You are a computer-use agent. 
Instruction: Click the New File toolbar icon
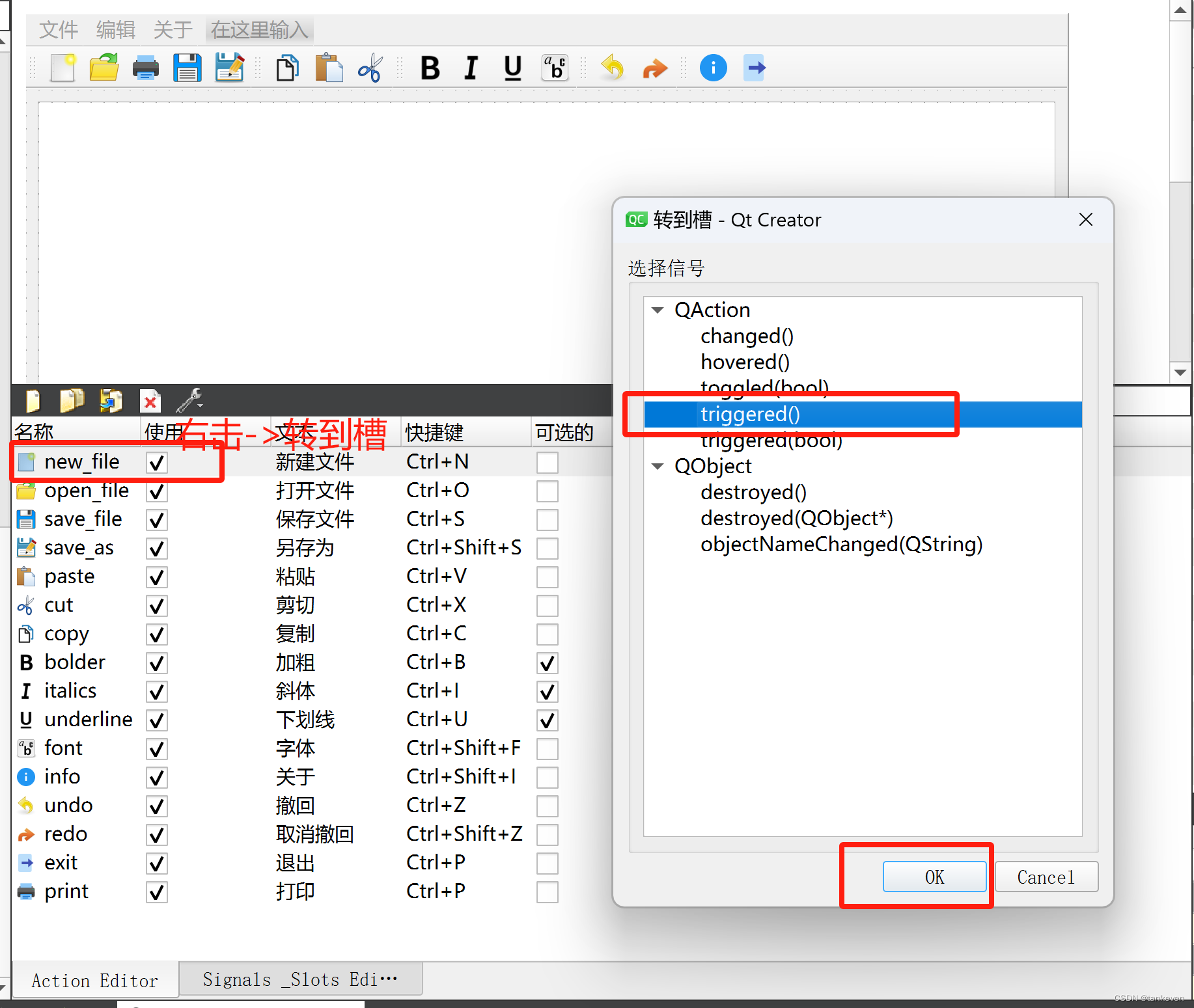pyautogui.click(x=62, y=67)
